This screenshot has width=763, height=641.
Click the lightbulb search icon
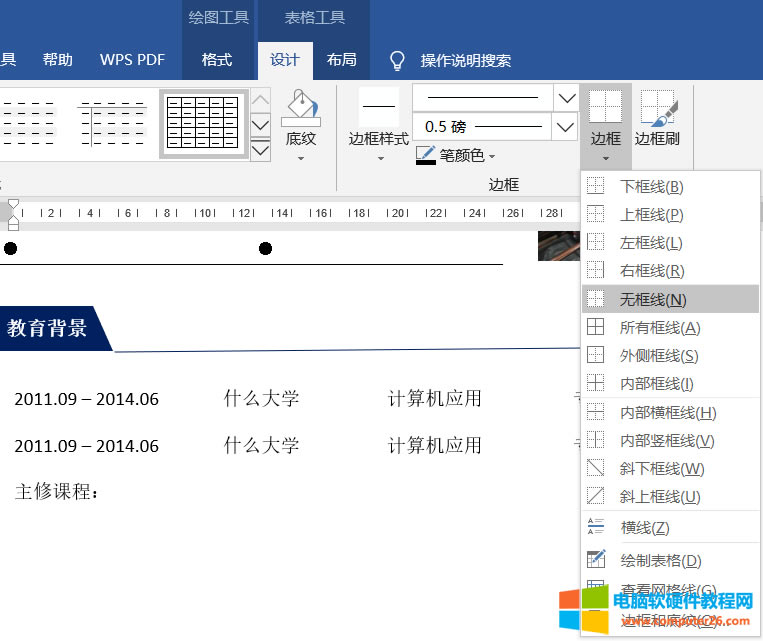click(x=398, y=60)
